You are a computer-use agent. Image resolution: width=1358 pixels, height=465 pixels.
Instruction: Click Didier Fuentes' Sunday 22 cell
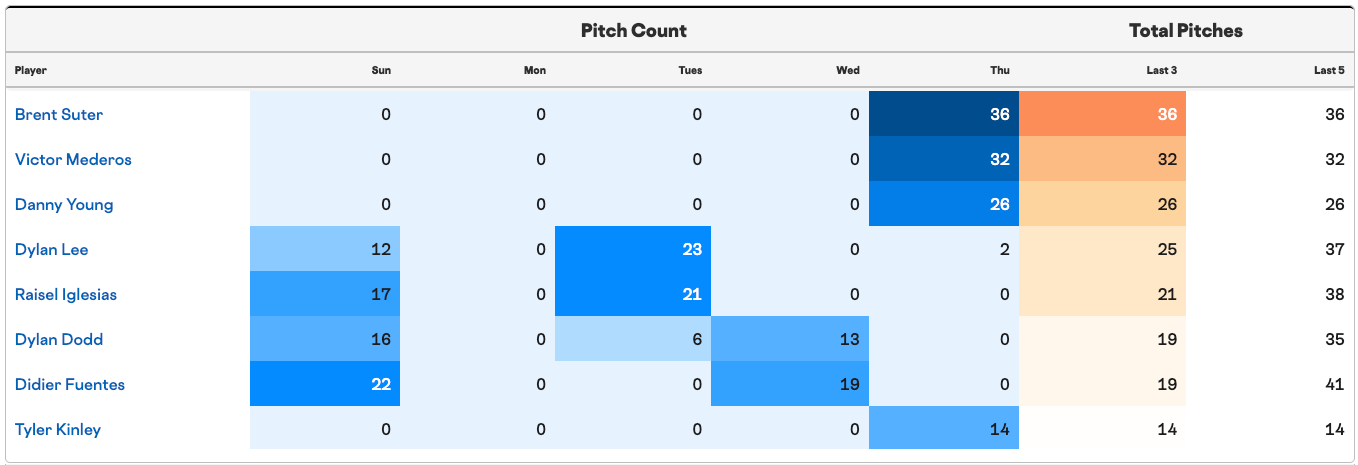coord(325,384)
